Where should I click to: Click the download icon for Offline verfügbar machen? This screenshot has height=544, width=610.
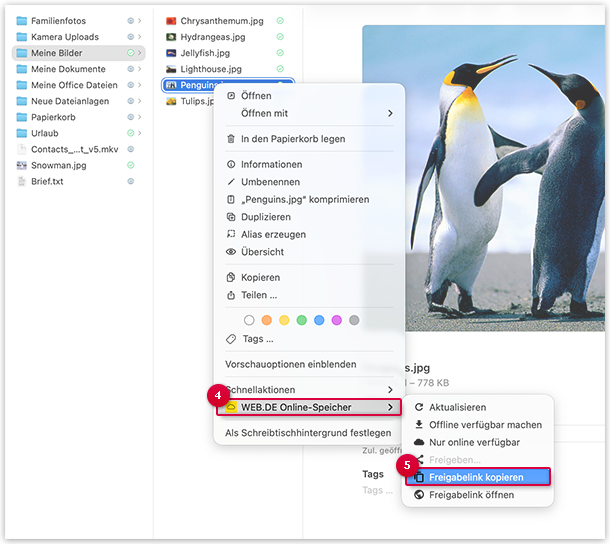pos(418,425)
